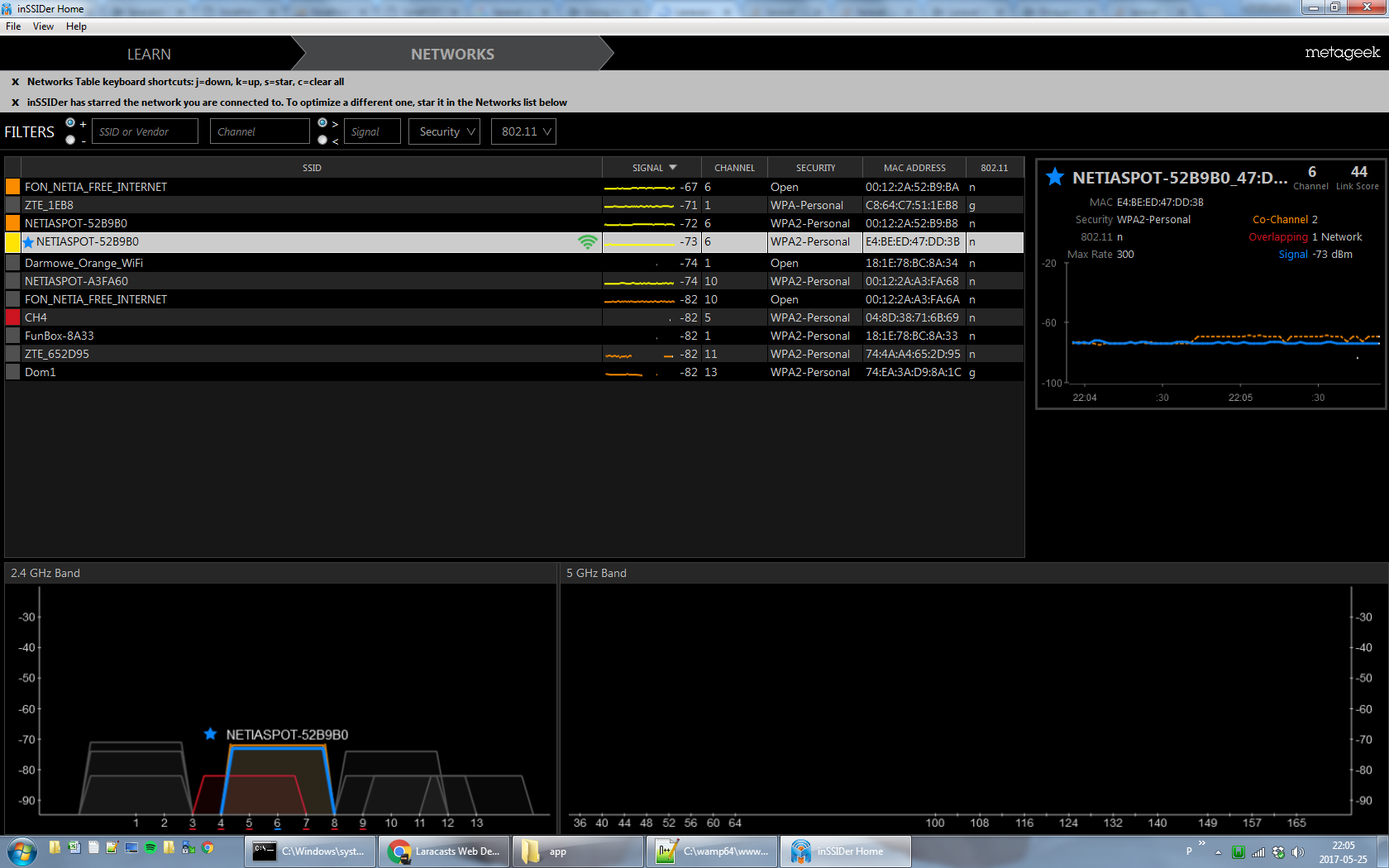Dismiss the keyboard shortcuts notice
1389x868 pixels.
click(x=15, y=82)
